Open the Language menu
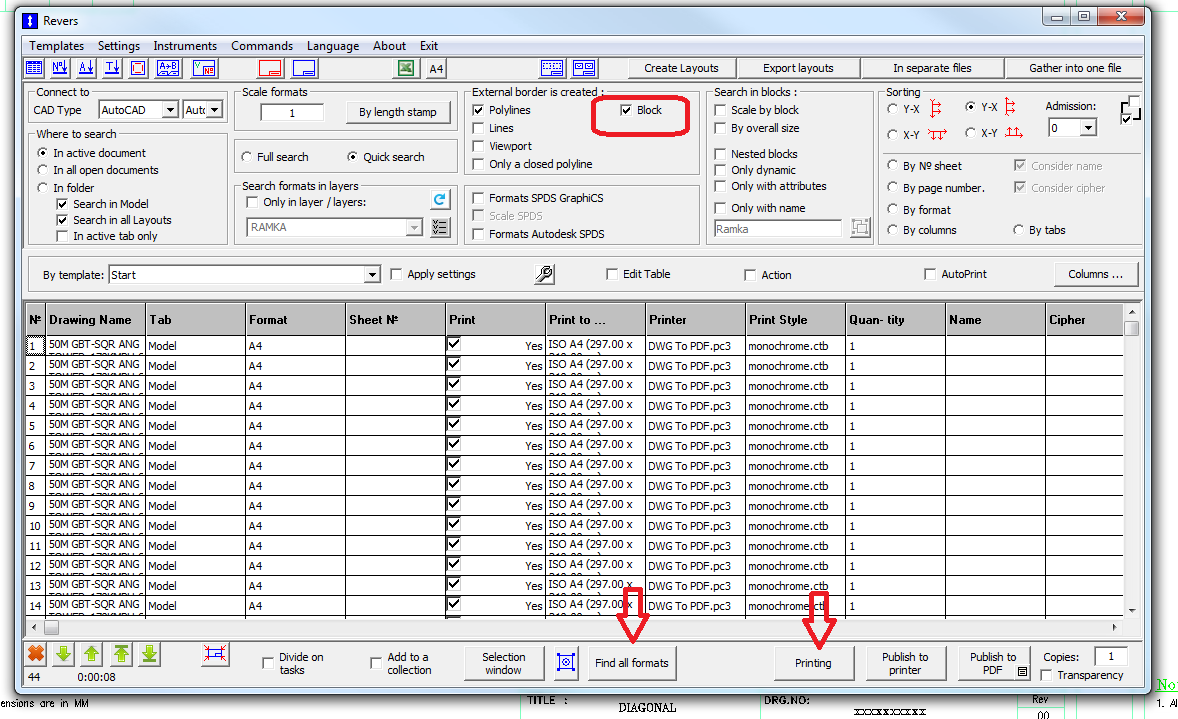1178x719 pixels. [333, 45]
